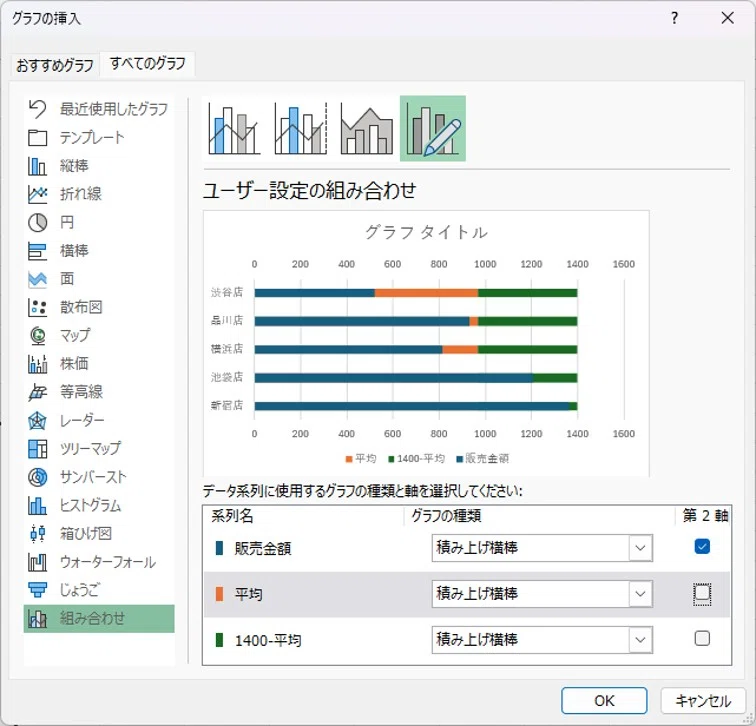Select the 販売金額 series name

click(x=263, y=549)
